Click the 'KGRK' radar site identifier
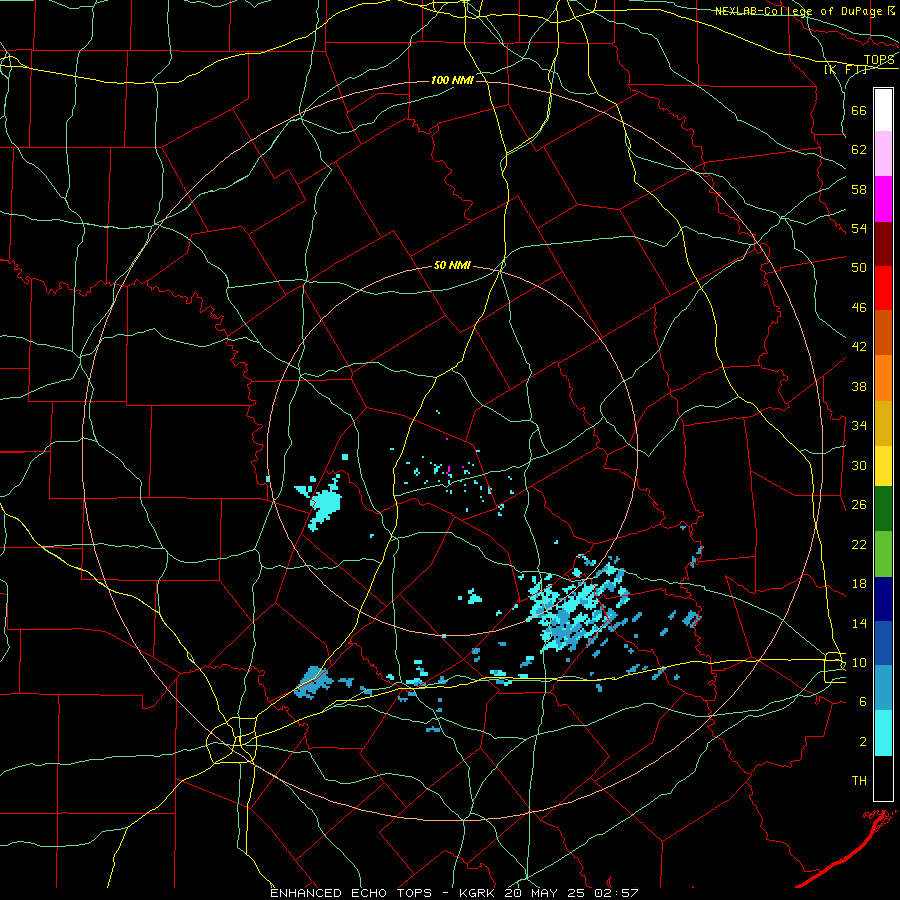 click(x=479, y=893)
